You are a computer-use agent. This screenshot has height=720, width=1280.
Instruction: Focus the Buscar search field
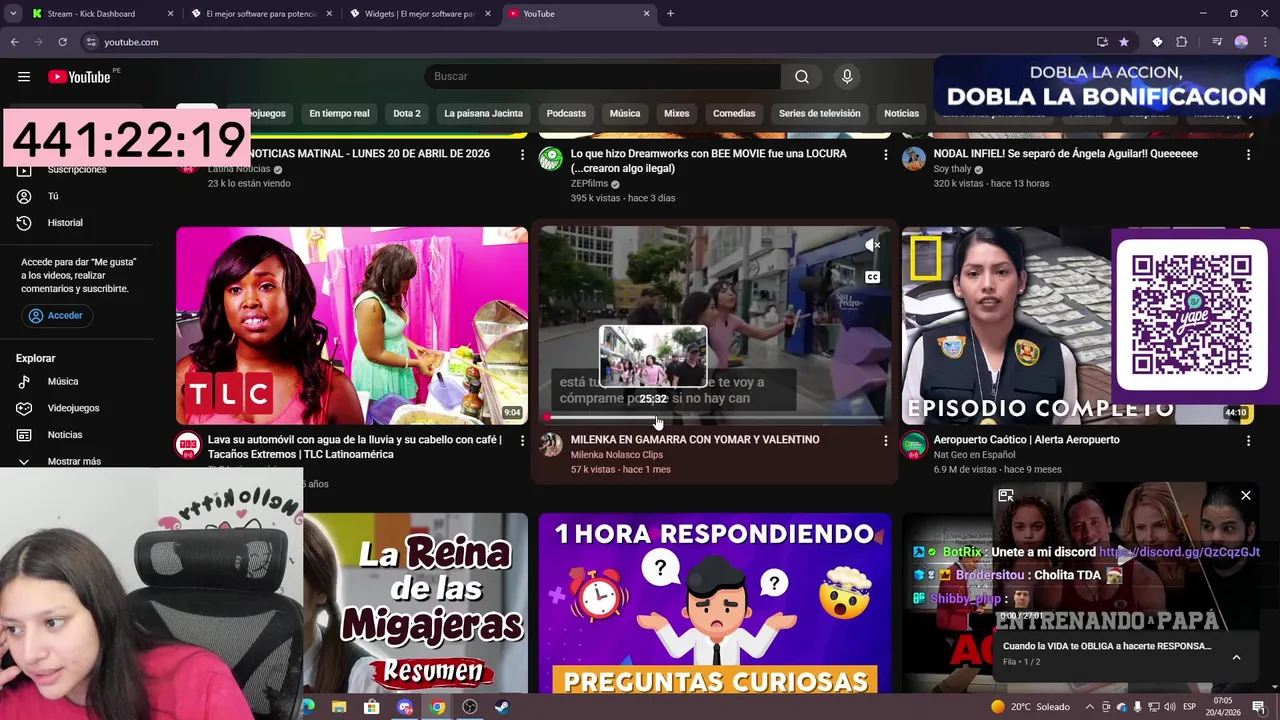point(603,77)
